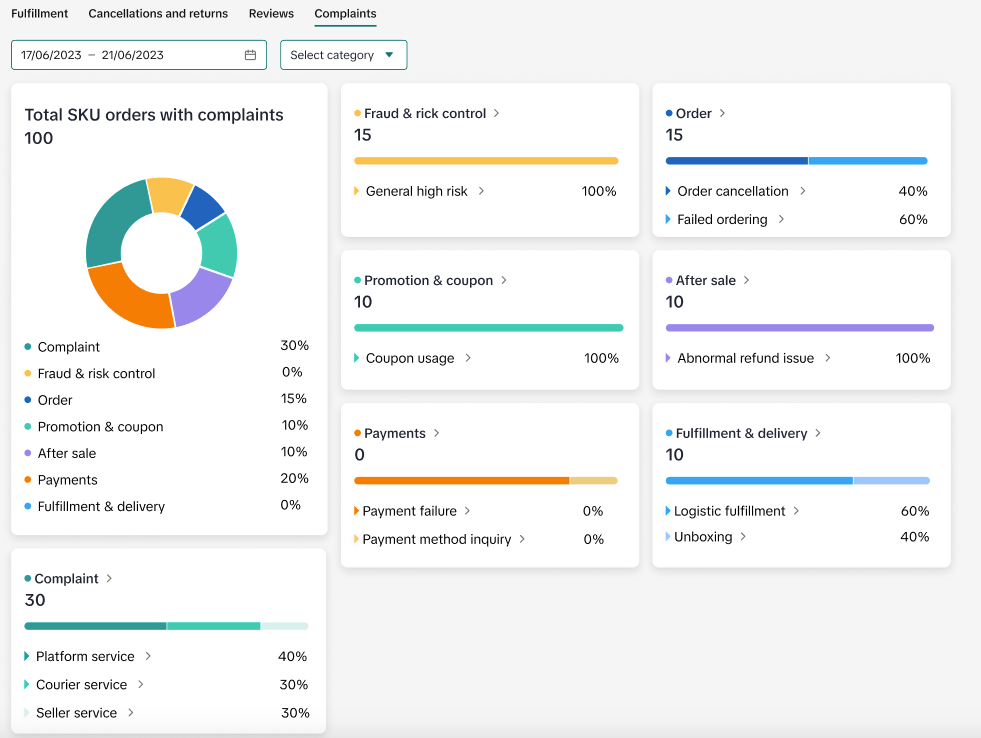Expand the Payment failure row

pos(468,511)
